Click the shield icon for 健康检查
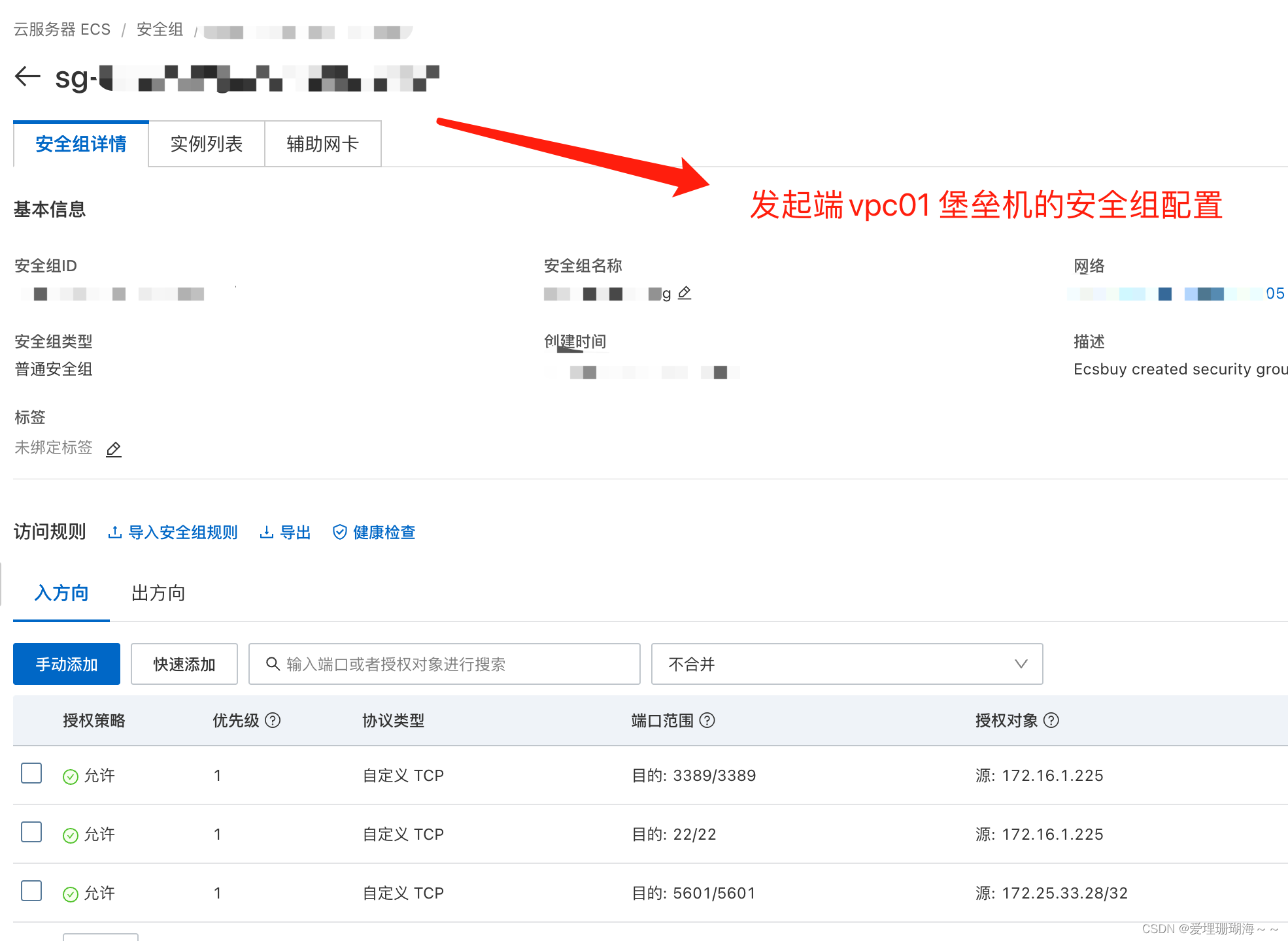Viewport: 1288px width, 941px height. 339,532
